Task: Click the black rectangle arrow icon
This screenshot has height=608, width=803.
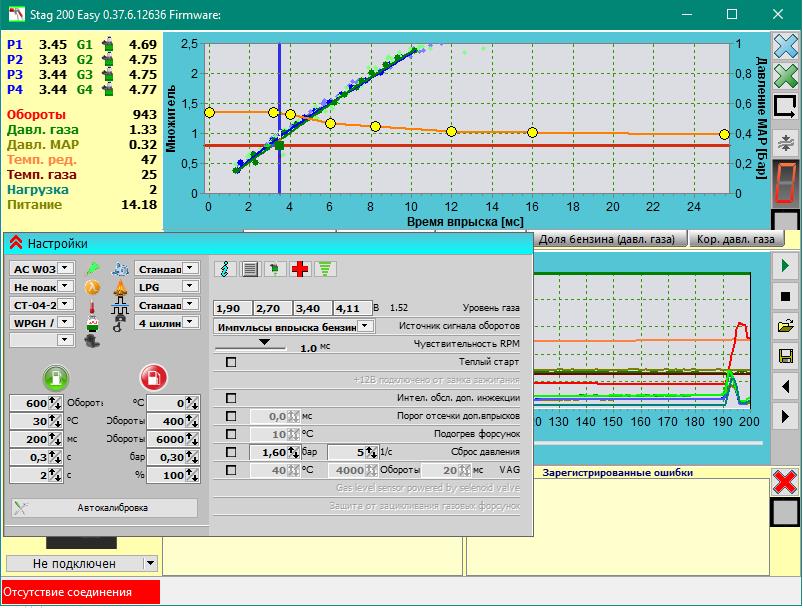Action: [x=786, y=108]
